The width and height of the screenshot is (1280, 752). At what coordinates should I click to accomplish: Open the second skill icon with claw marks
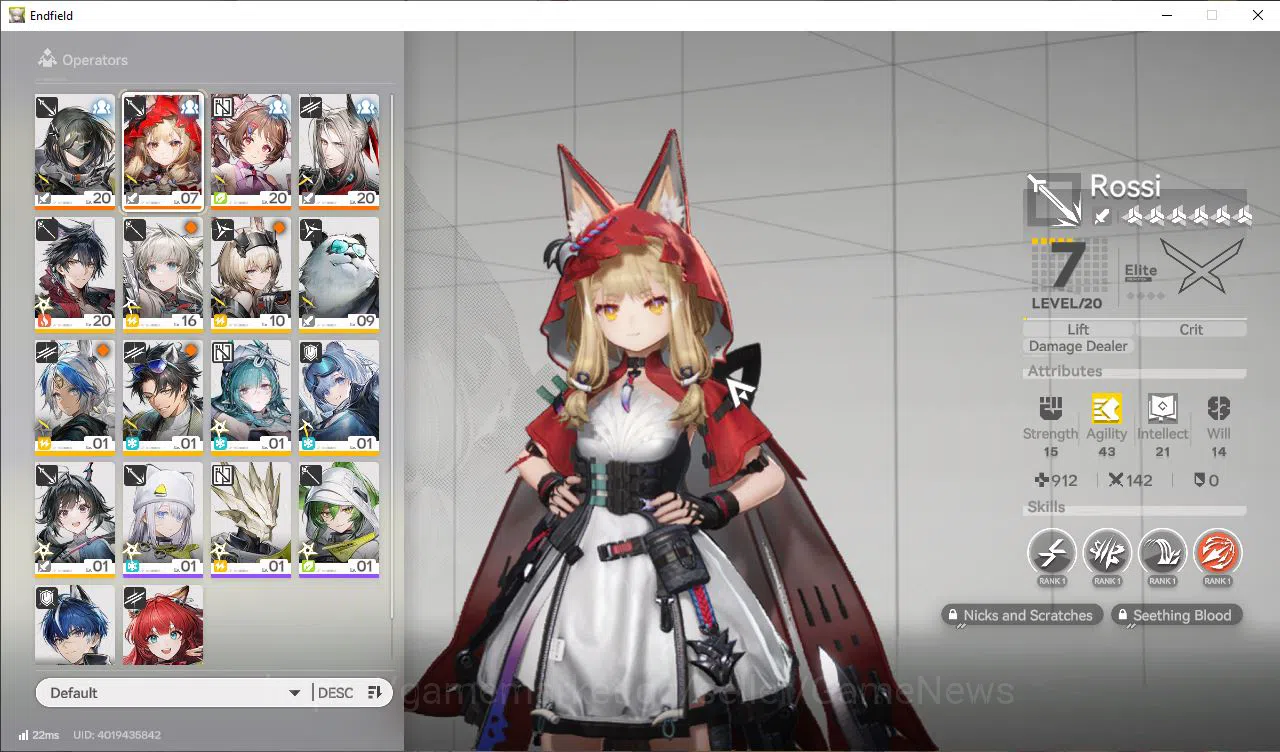1107,552
